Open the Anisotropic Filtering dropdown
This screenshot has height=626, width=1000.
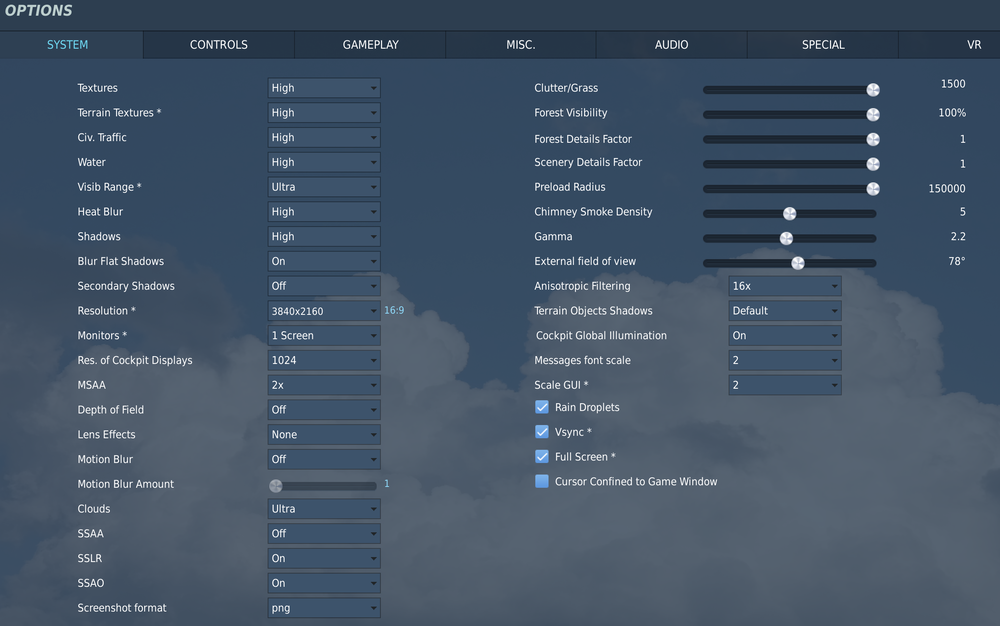tap(785, 286)
